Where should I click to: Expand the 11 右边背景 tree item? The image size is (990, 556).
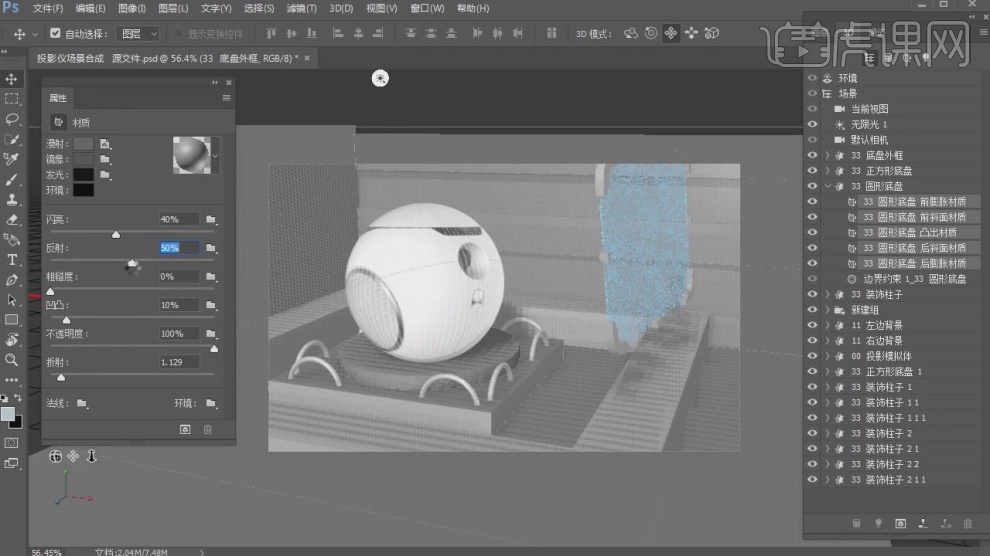click(x=828, y=341)
